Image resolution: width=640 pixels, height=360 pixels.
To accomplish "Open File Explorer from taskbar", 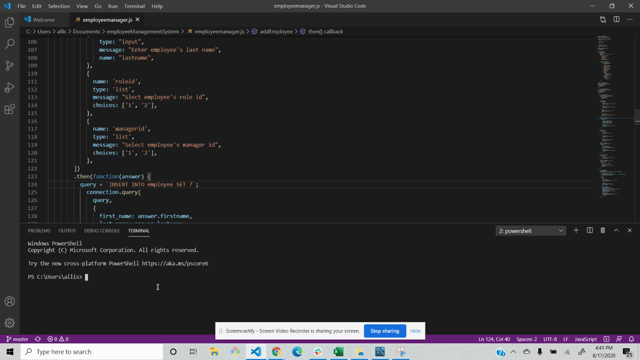I will 214,351.
